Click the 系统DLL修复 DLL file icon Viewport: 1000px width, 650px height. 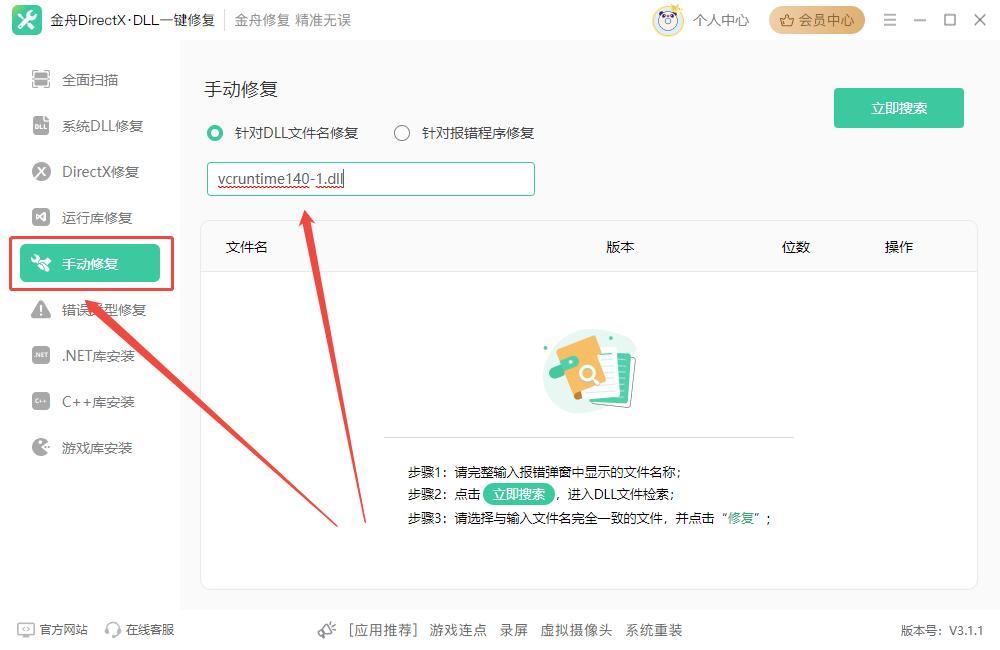[x=41, y=126]
